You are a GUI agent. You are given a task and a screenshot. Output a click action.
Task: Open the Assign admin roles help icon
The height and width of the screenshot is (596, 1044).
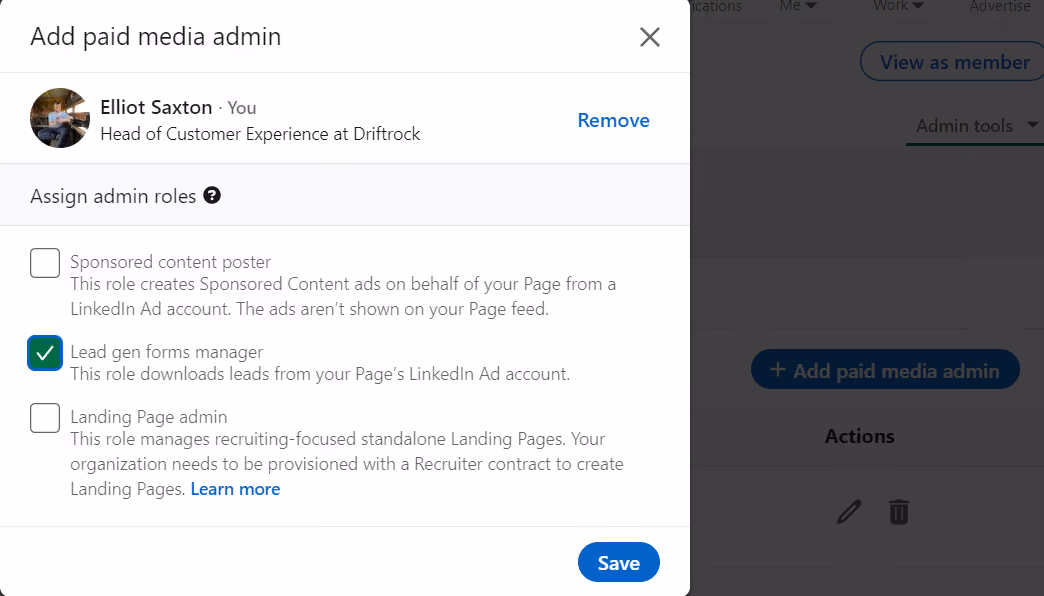coord(212,196)
